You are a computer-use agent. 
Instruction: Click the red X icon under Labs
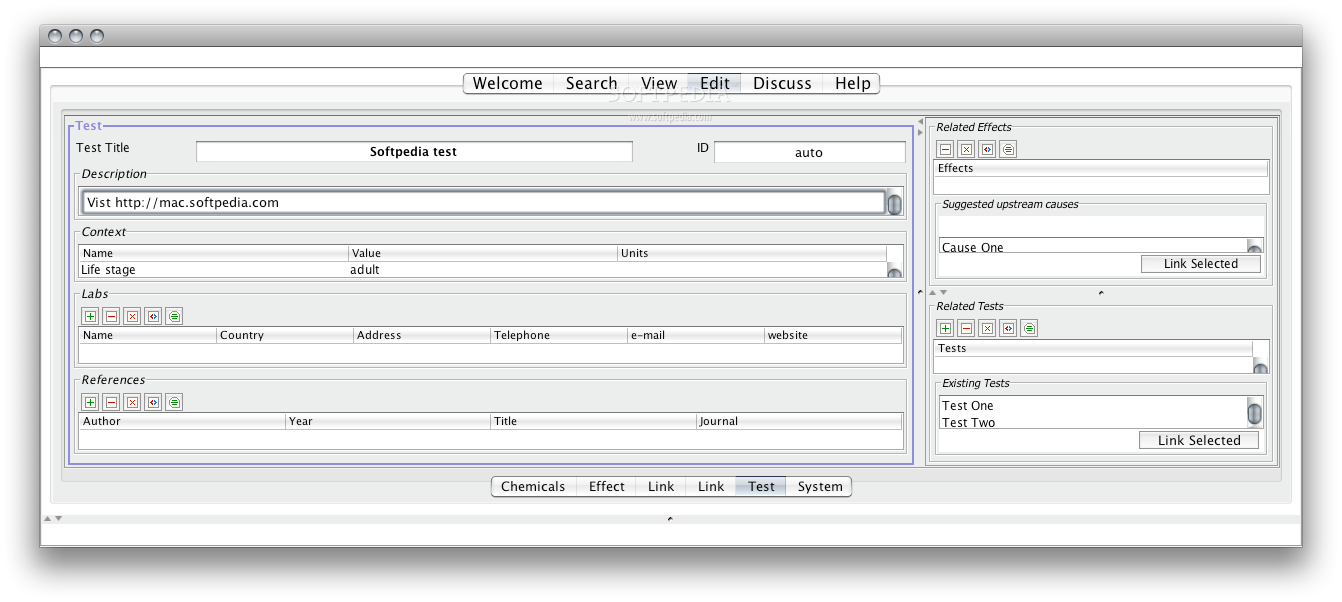[132, 316]
